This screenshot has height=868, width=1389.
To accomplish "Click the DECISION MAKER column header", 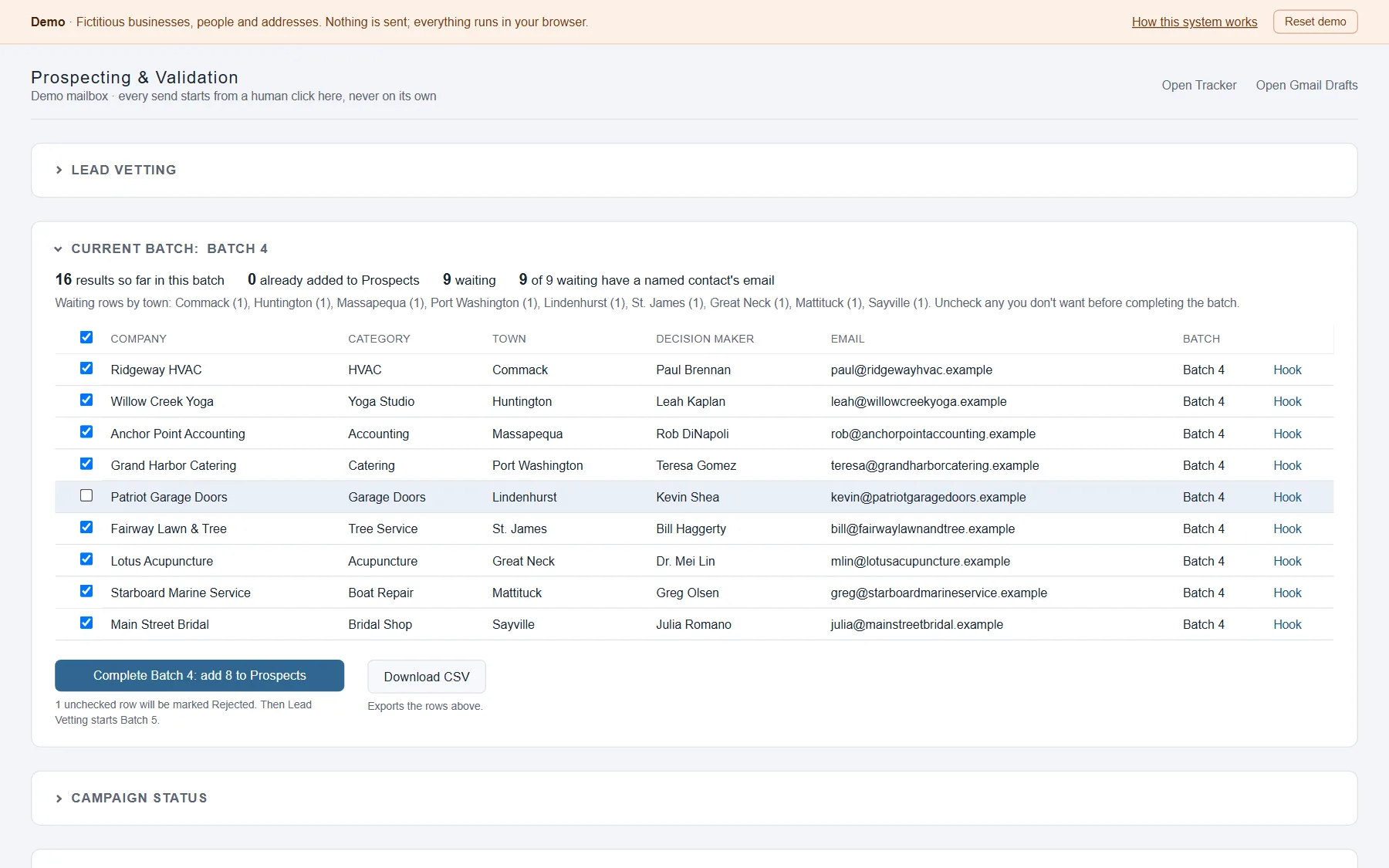I will [x=705, y=339].
